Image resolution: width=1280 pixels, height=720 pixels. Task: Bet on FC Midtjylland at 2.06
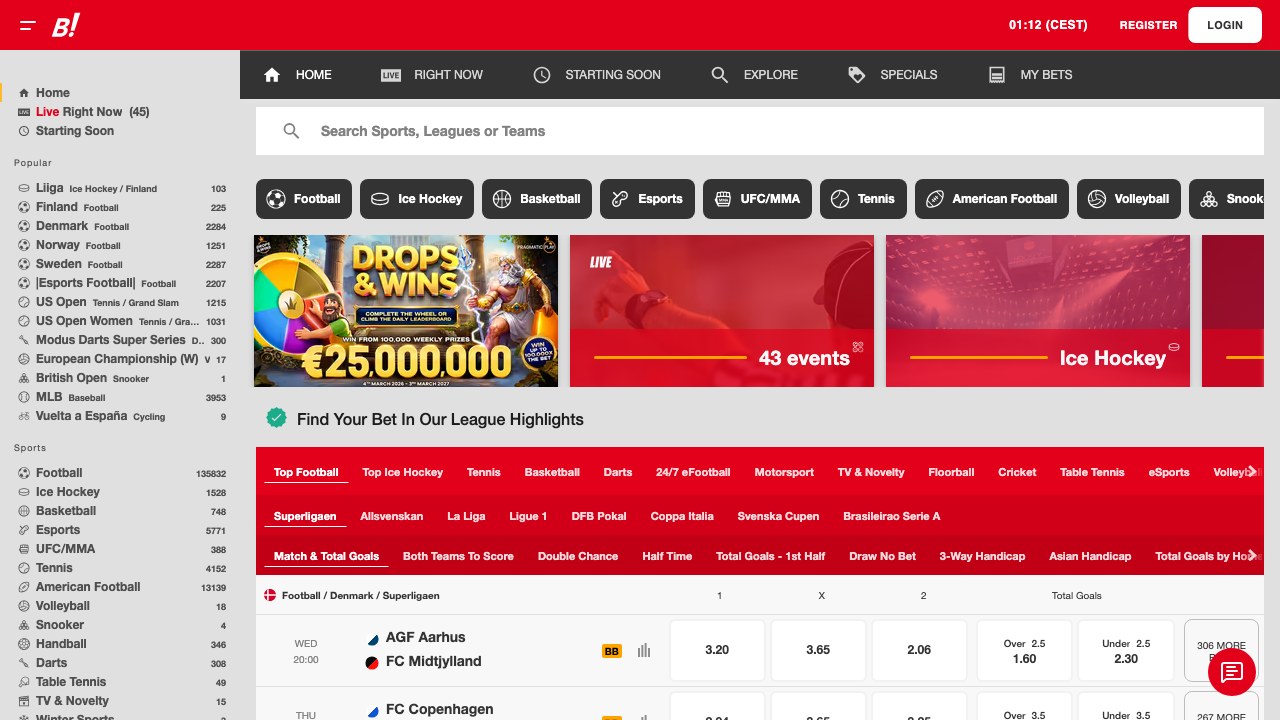(919, 650)
